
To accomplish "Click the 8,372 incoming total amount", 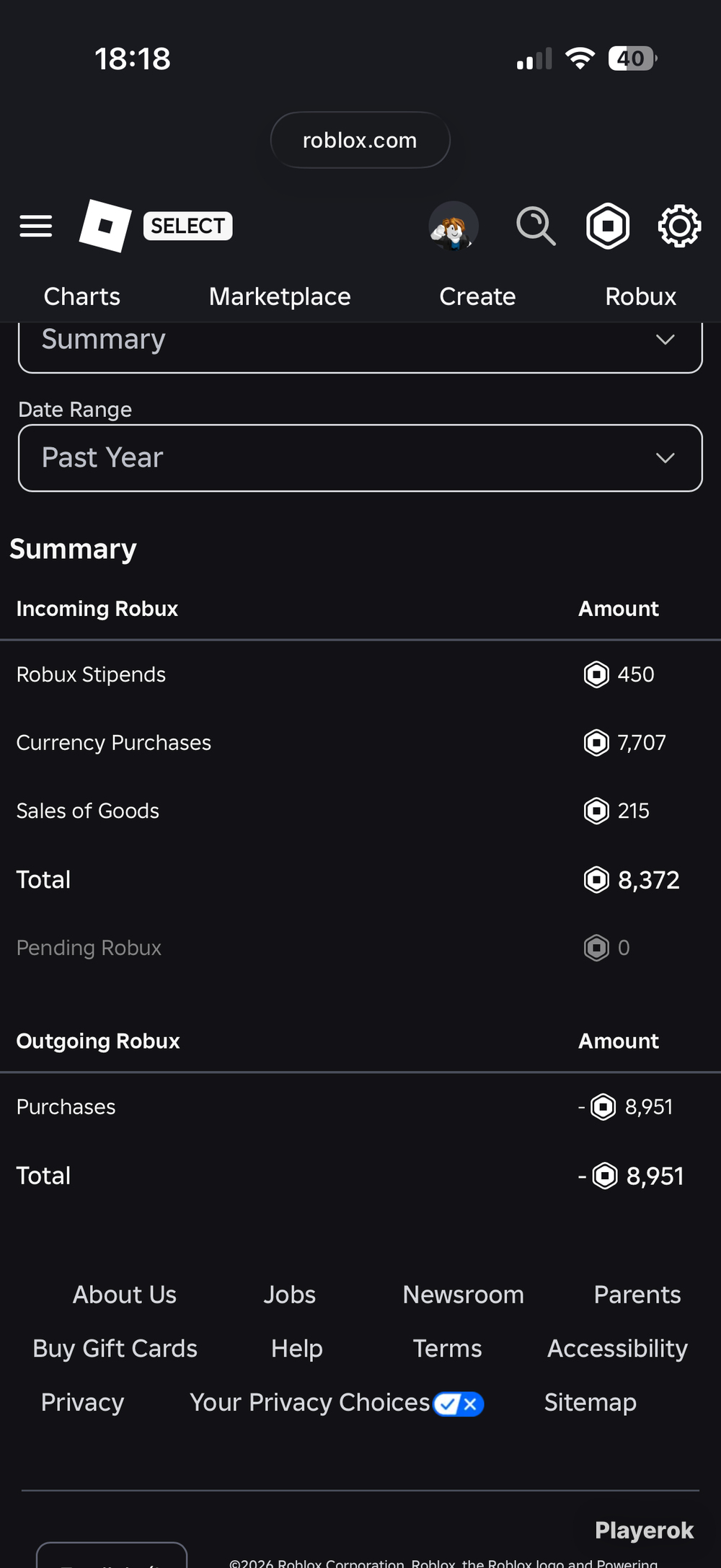I will (x=649, y=880).
